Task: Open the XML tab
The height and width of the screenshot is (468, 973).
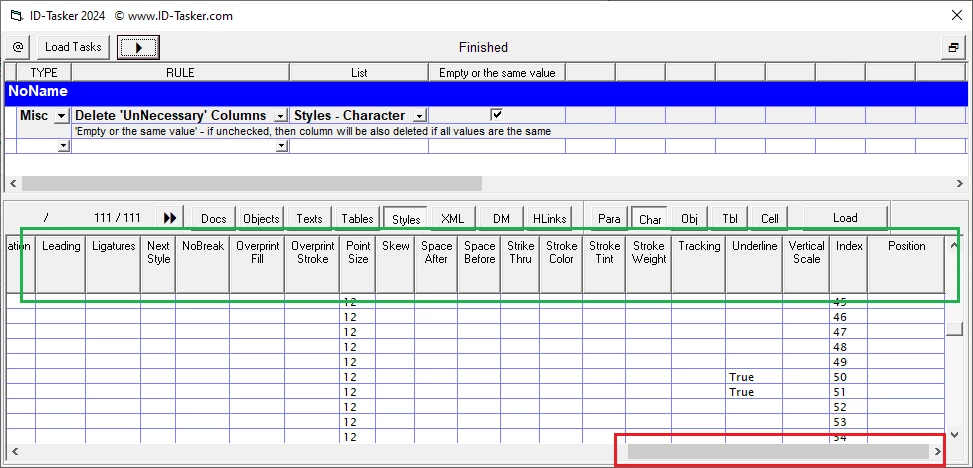Action: (453, 218)
